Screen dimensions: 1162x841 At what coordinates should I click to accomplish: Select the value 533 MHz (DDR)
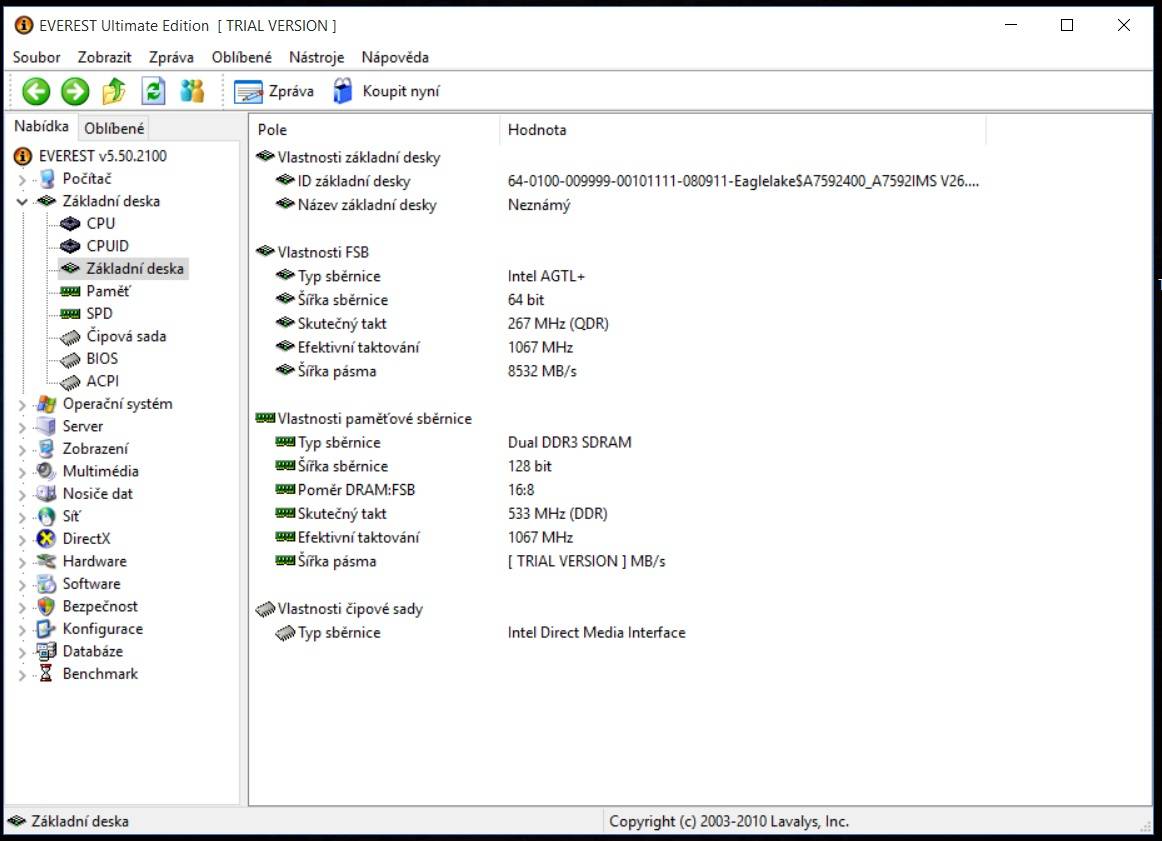coord(557,513)
